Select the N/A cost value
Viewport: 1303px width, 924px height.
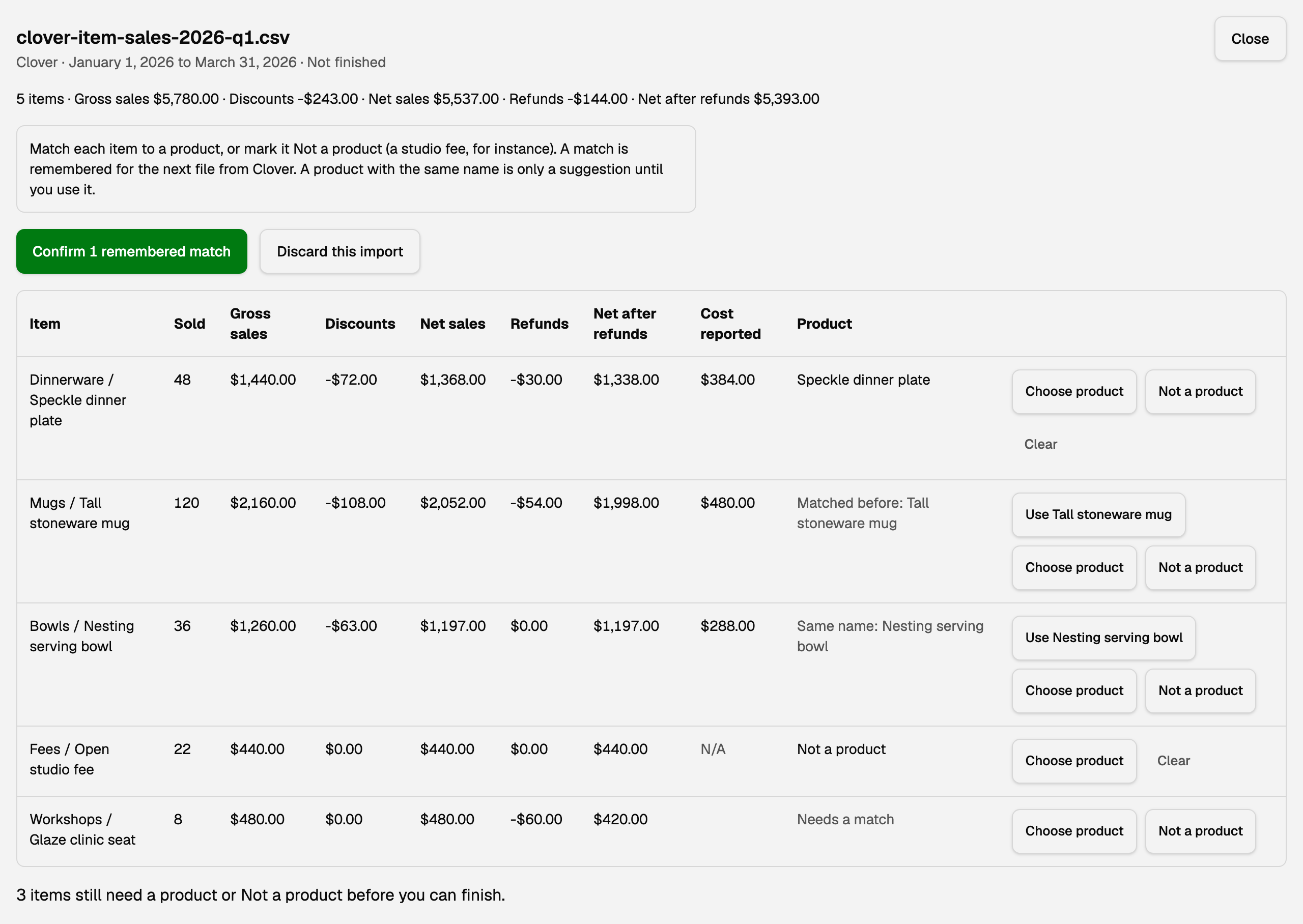pyautogui.click(x=713, y=750)
